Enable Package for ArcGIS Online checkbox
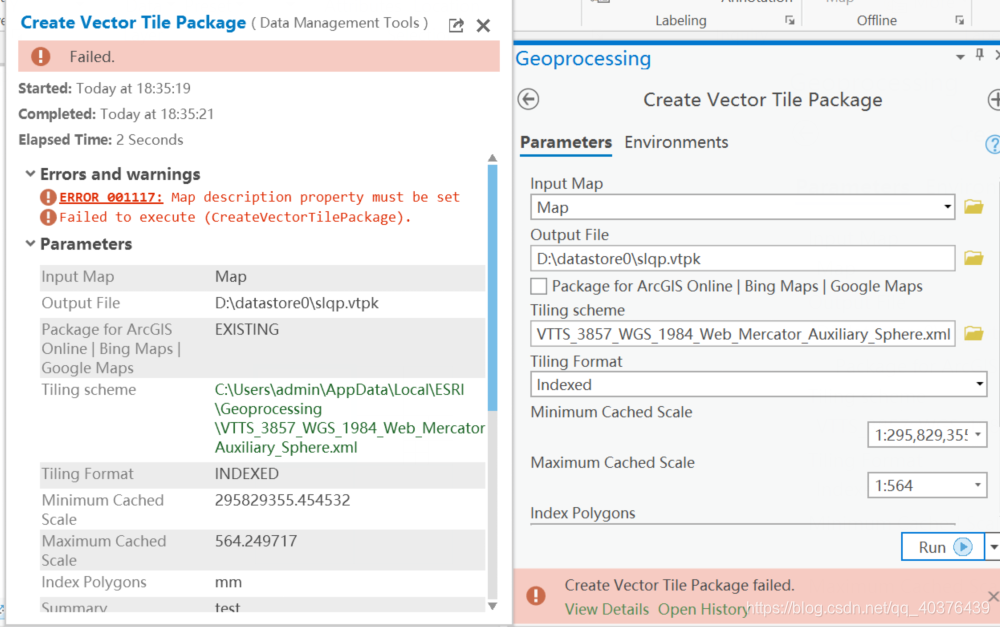The image size is (1000, 627). click(538, 286)
